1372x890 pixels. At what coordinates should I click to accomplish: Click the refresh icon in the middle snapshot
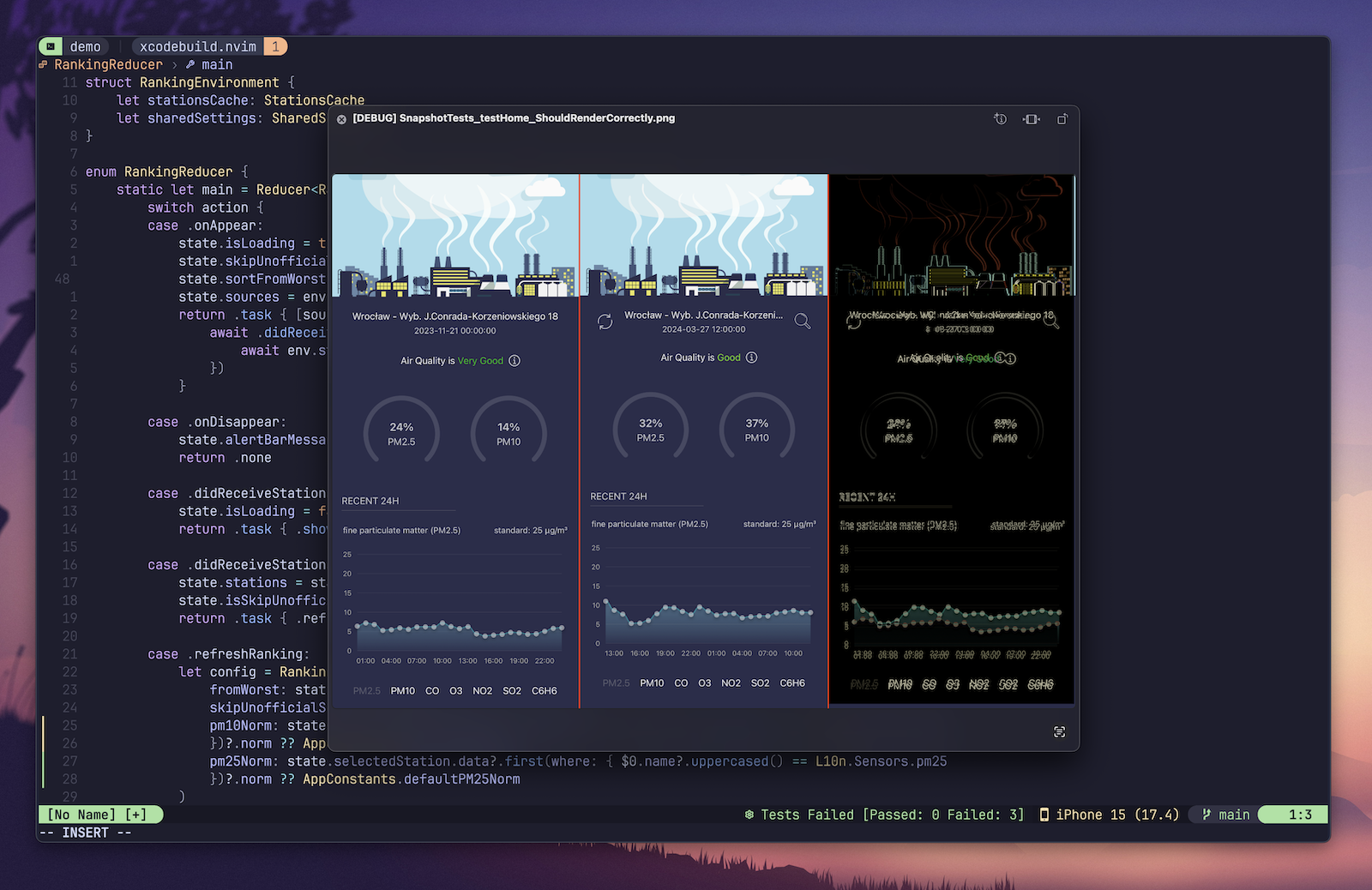coord(605,322)
